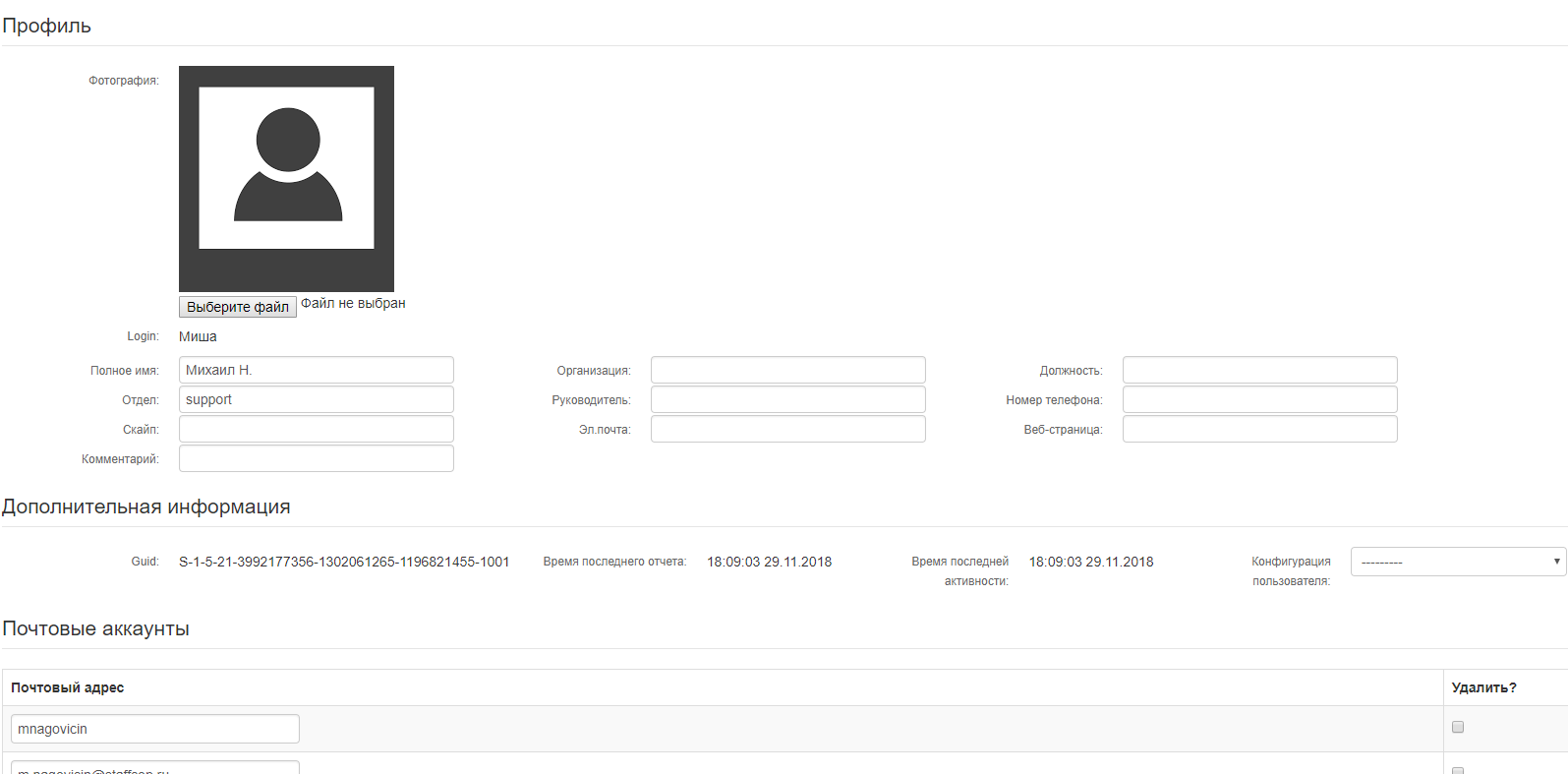
Task: Click the 'Номер телефона' input field
Action: 1260,399
